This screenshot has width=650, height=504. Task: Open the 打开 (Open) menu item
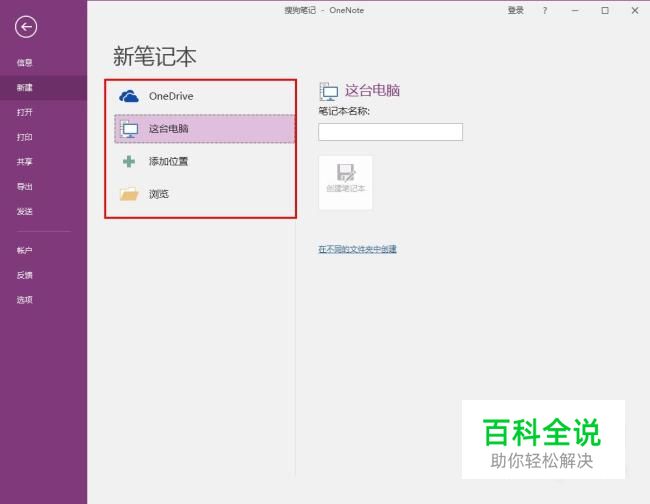pos(24,112)
